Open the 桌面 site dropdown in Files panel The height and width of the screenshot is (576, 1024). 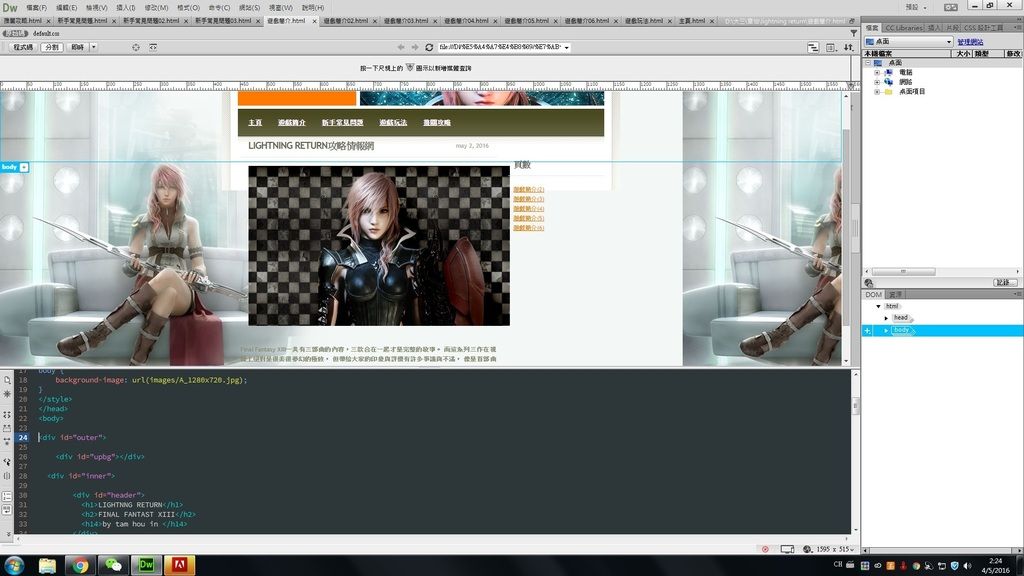coord(908,42)
